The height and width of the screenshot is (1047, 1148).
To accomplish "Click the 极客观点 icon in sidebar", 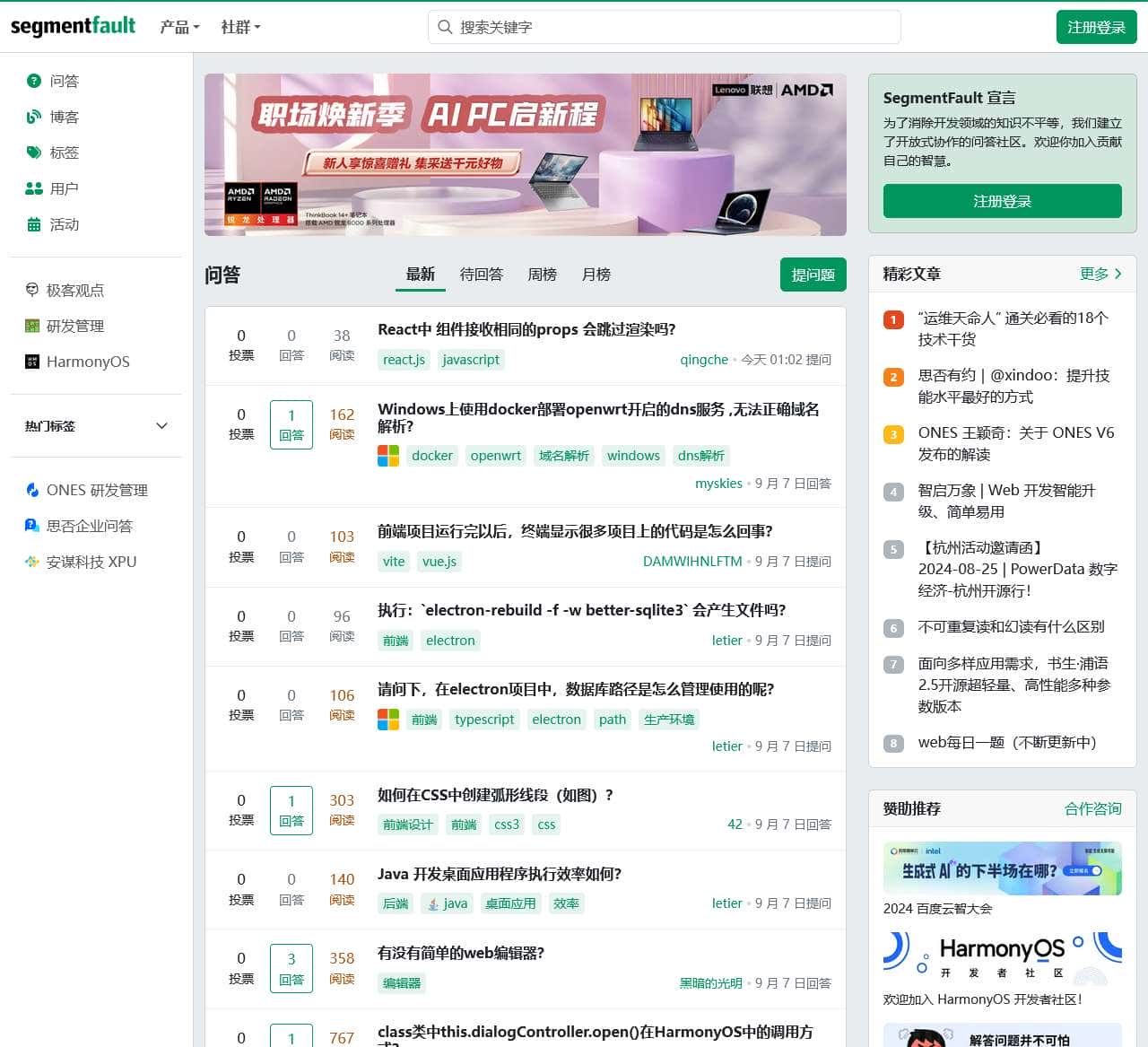I will coord(32,290).
